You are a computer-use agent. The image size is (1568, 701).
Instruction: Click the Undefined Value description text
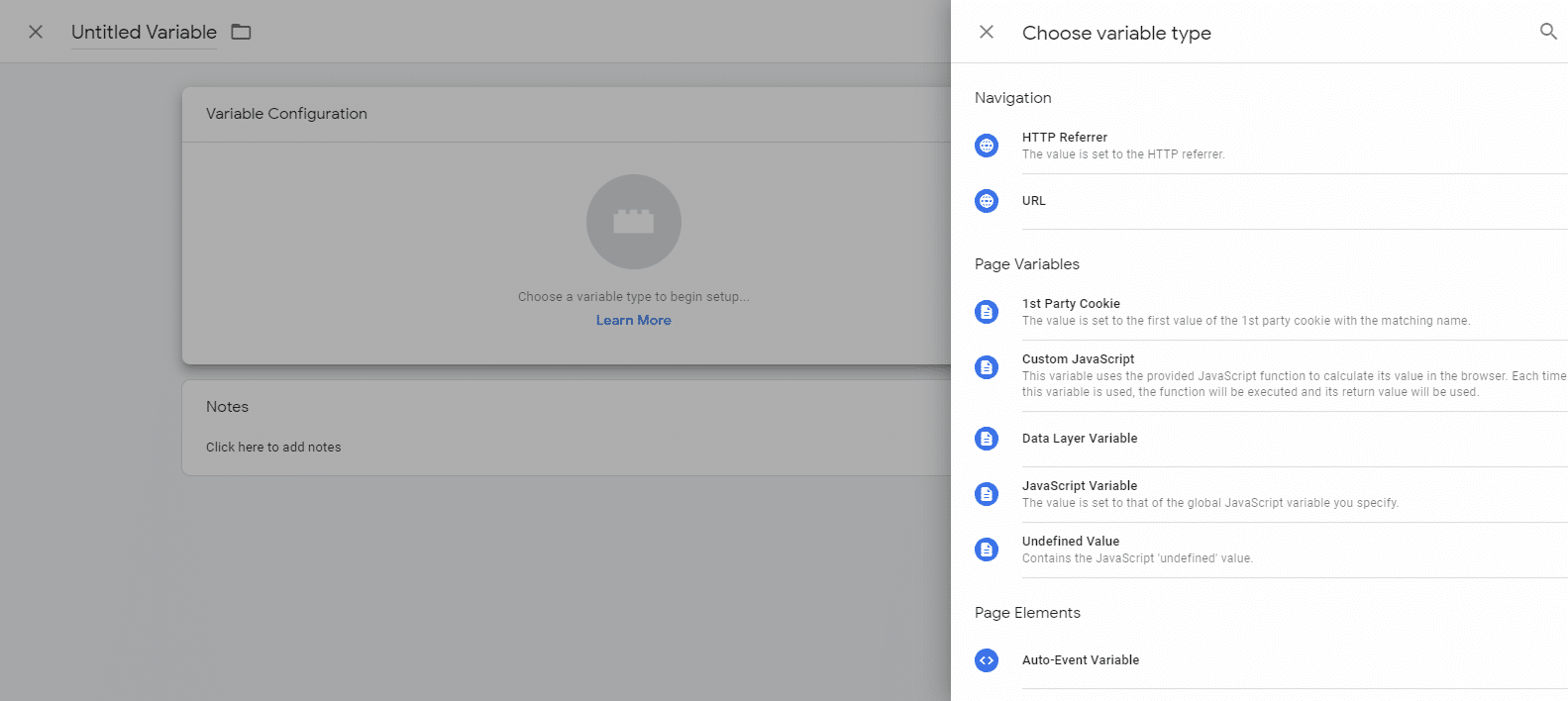(1137, 558)
